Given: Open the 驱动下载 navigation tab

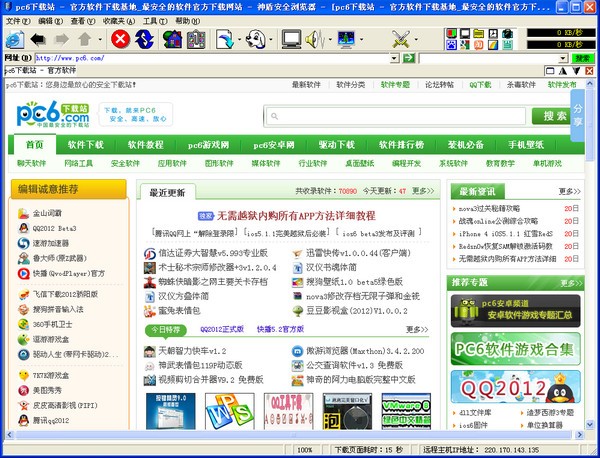Looking at the screenshot, I should (337, 145).
